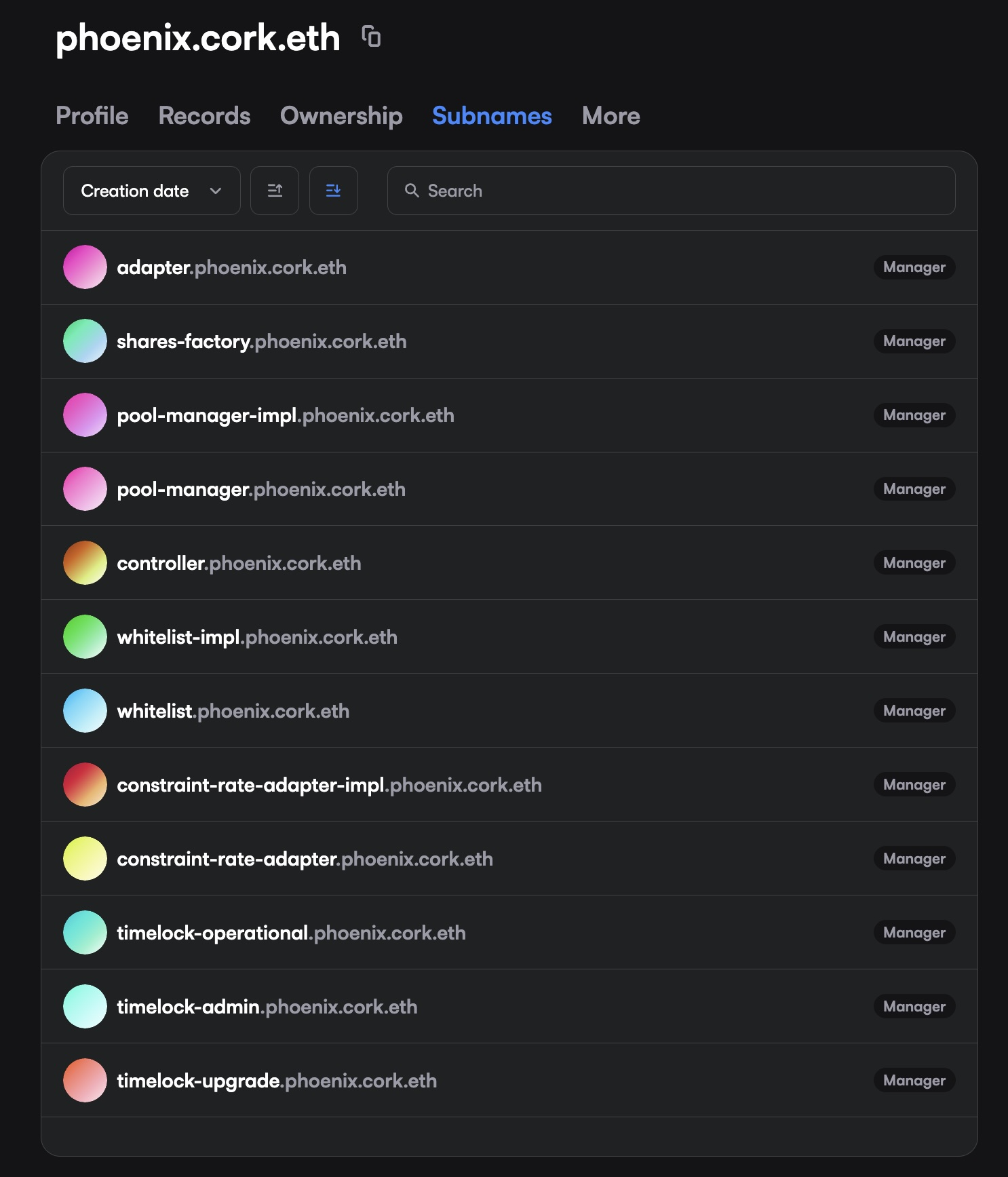The image size is (1008, 1177).
Task: Click the Search subnames field
Action: 671,191
